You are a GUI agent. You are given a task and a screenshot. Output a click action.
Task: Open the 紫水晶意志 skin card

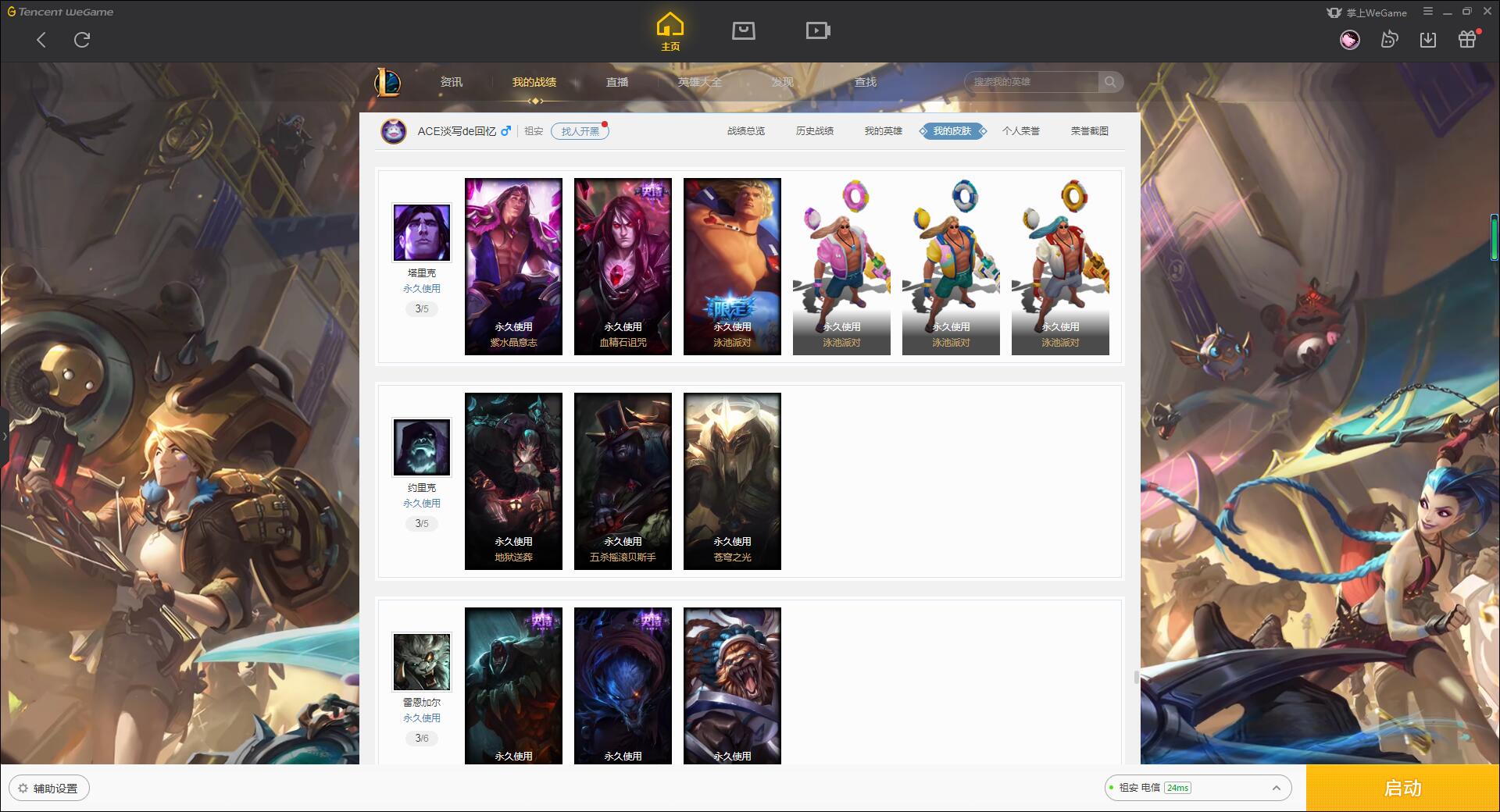click(513, 266)
